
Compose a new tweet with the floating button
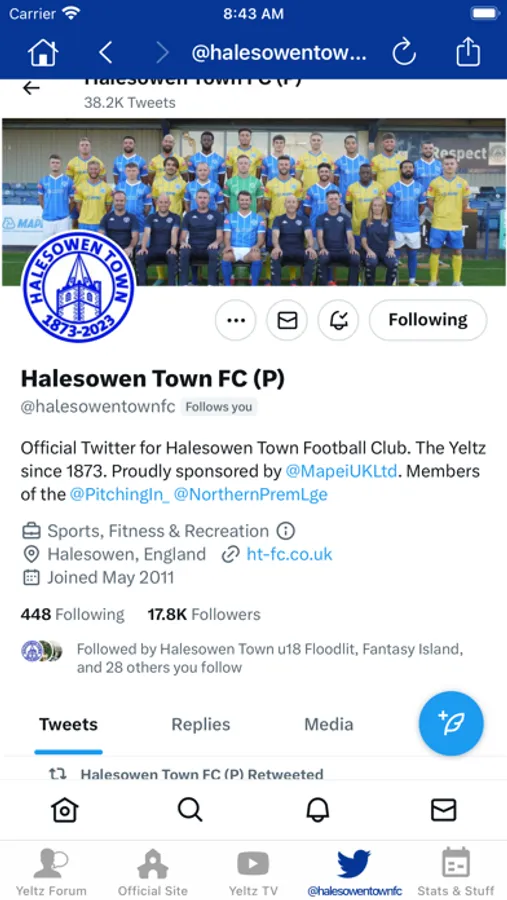pos(451,723)
